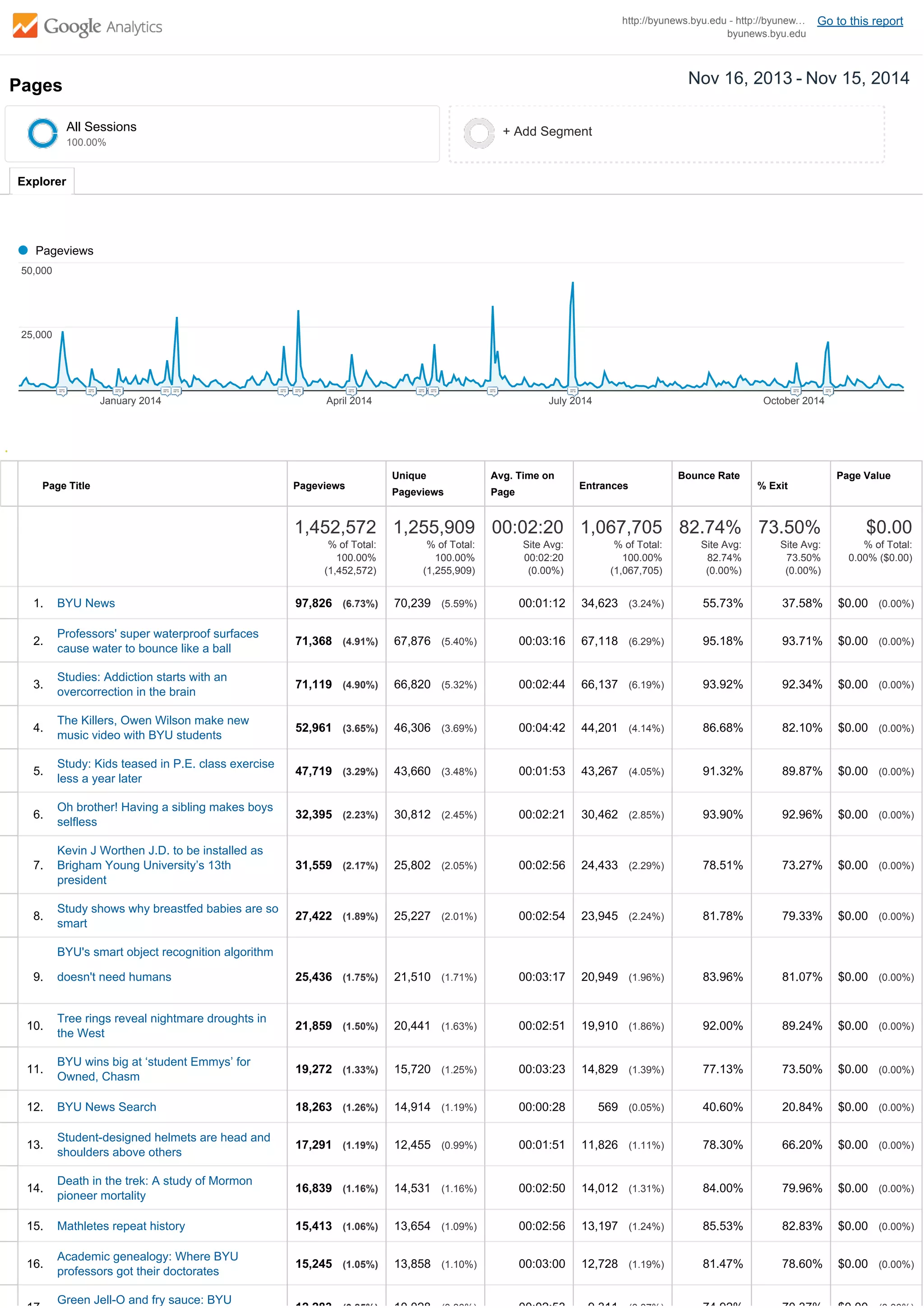Open the Go to this report link
924x1308 pixels.
pos(859,21)
